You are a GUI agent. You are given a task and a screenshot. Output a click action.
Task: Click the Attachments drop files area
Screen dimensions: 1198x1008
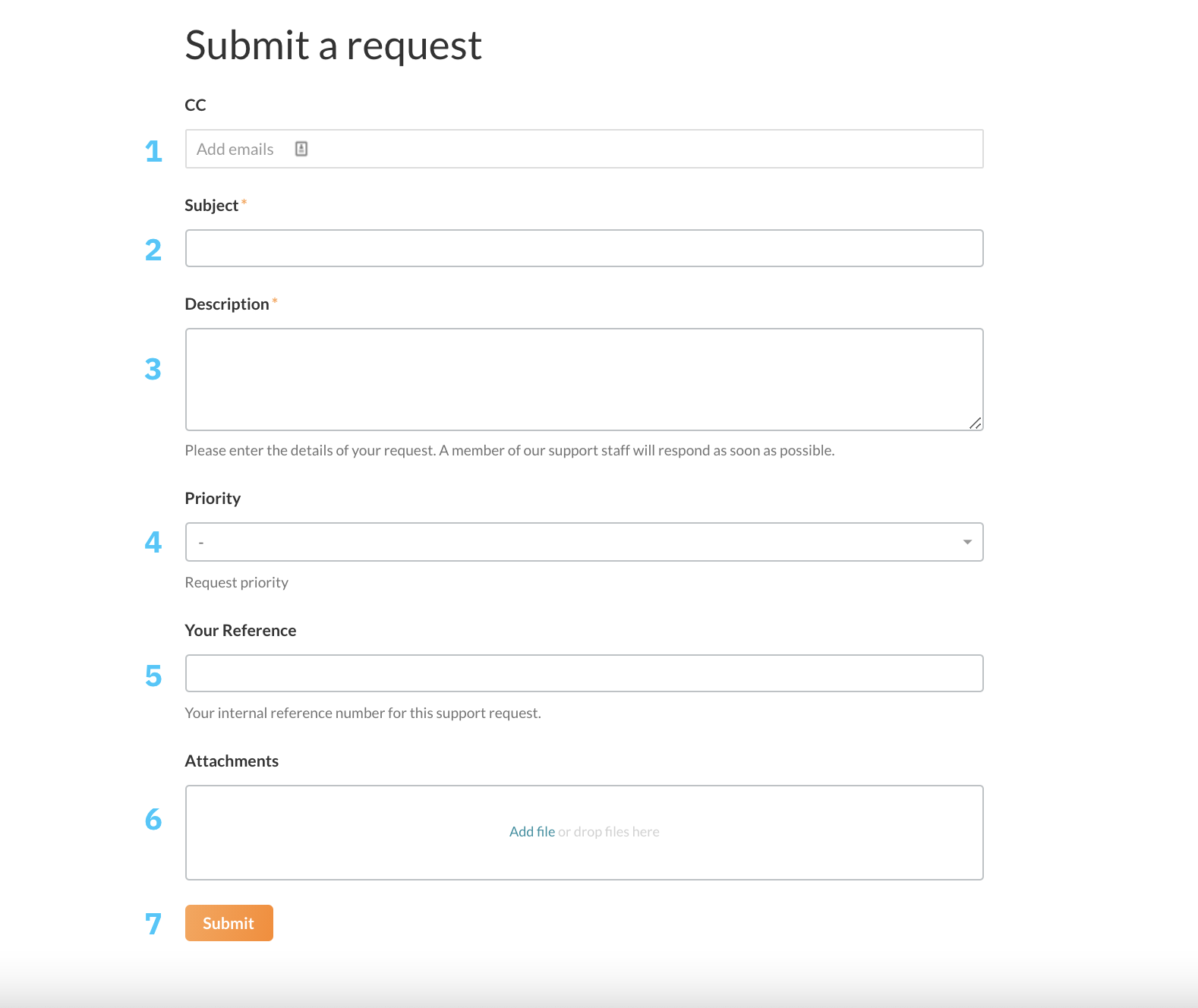pos(584,833)
